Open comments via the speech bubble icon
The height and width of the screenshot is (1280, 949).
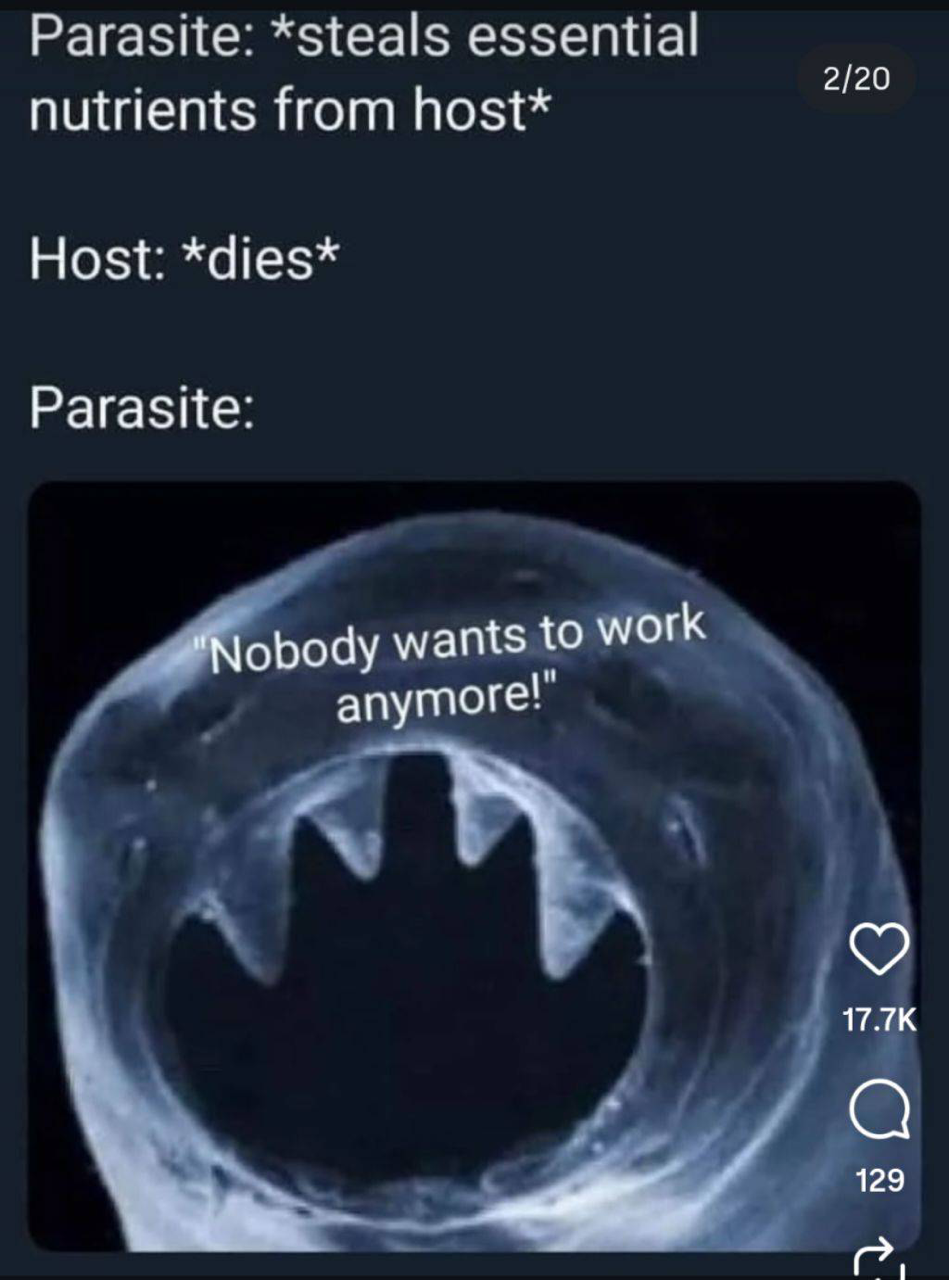(x=879, y=1110)
